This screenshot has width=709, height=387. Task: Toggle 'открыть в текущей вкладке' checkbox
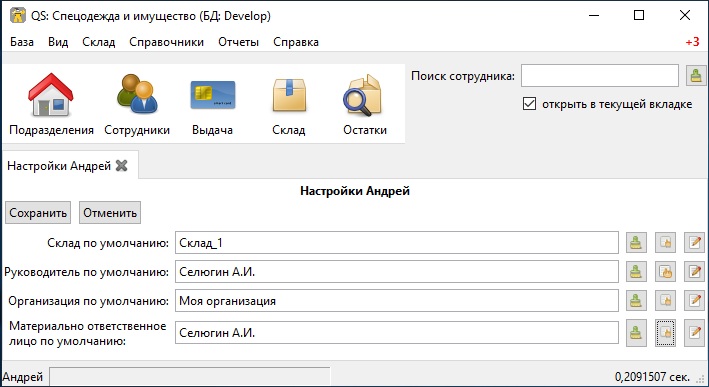click(x=529, y=104)
